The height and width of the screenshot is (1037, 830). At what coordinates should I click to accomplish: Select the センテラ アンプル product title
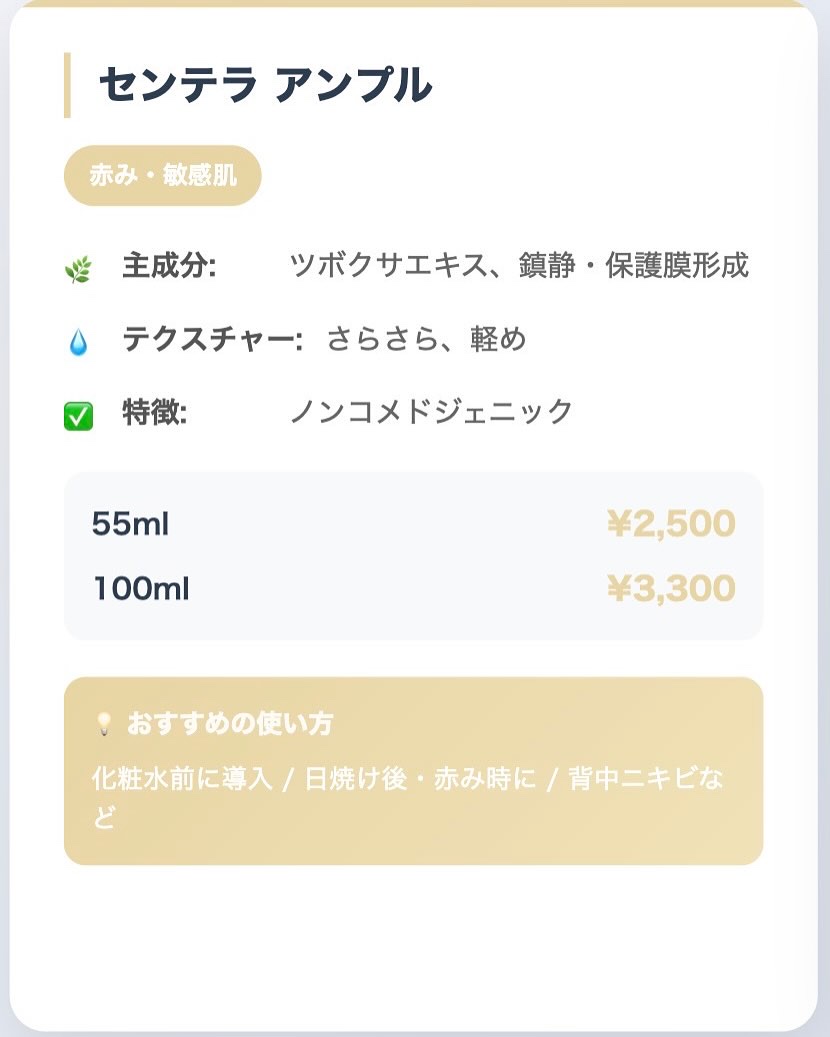coord(265,85)
